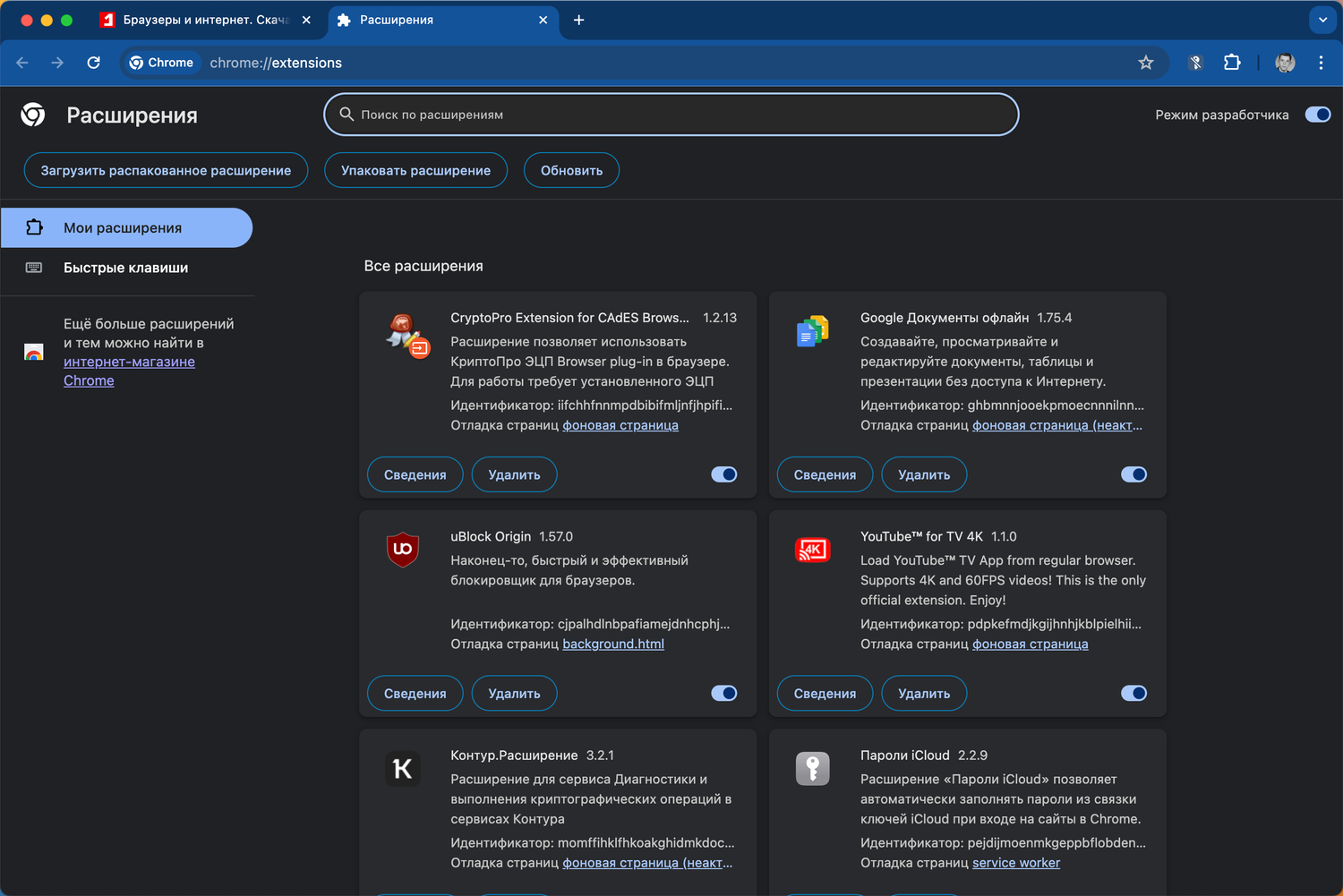Open YouTube for TV фоновая страница link
The height and width of the screenshot is (896, 1343).
tap(1031, 644)
